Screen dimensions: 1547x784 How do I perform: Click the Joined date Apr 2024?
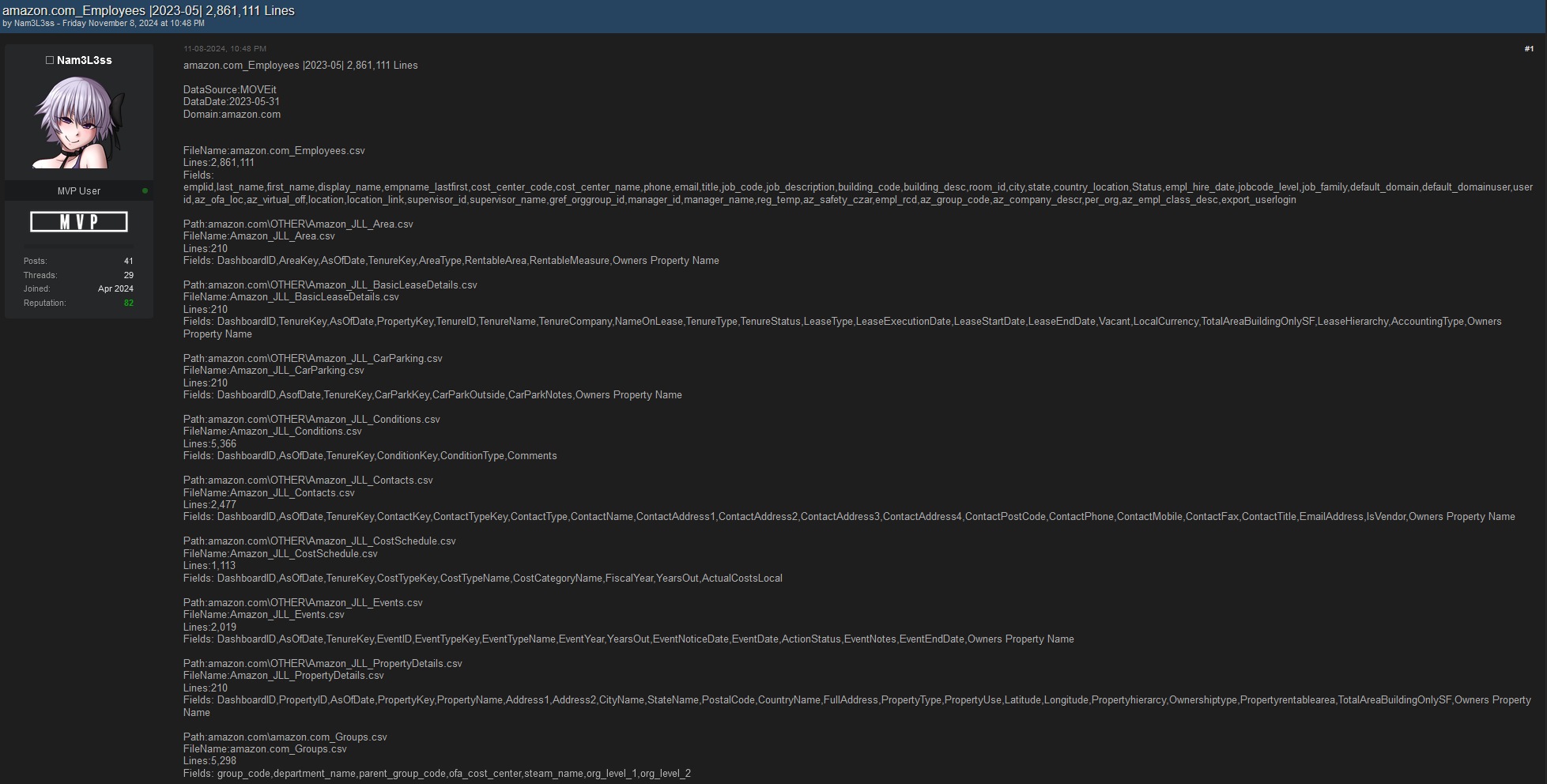[x=115, y=288]
